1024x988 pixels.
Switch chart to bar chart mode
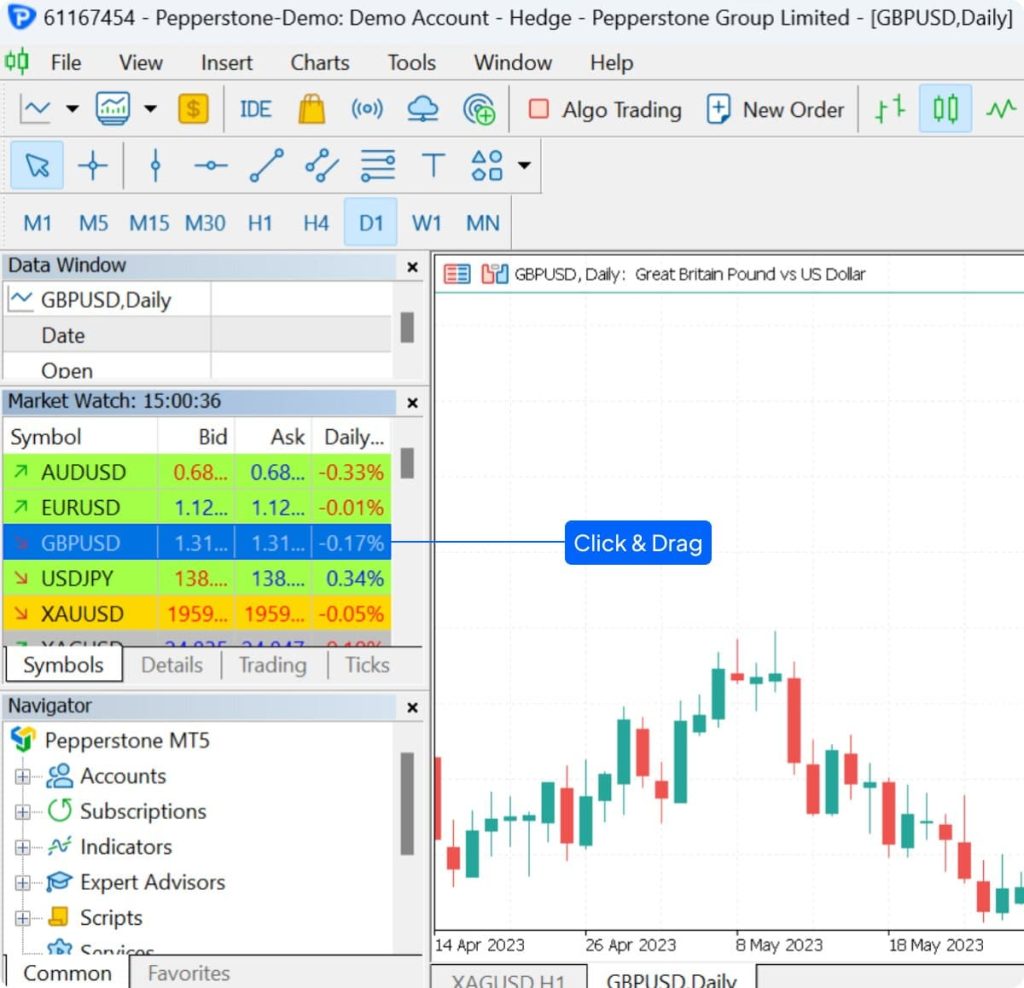point(889,109)
